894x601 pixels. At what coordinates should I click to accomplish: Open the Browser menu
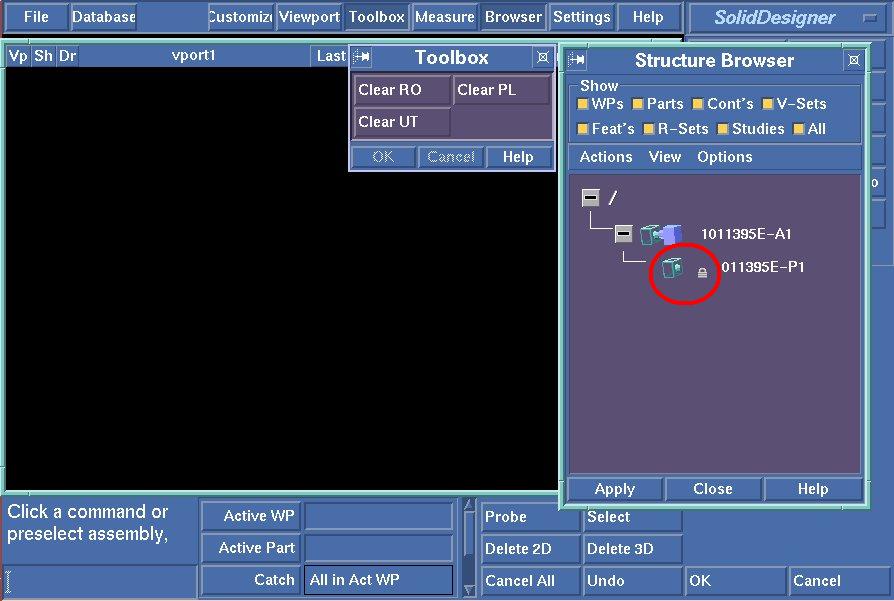pos(514,17)
